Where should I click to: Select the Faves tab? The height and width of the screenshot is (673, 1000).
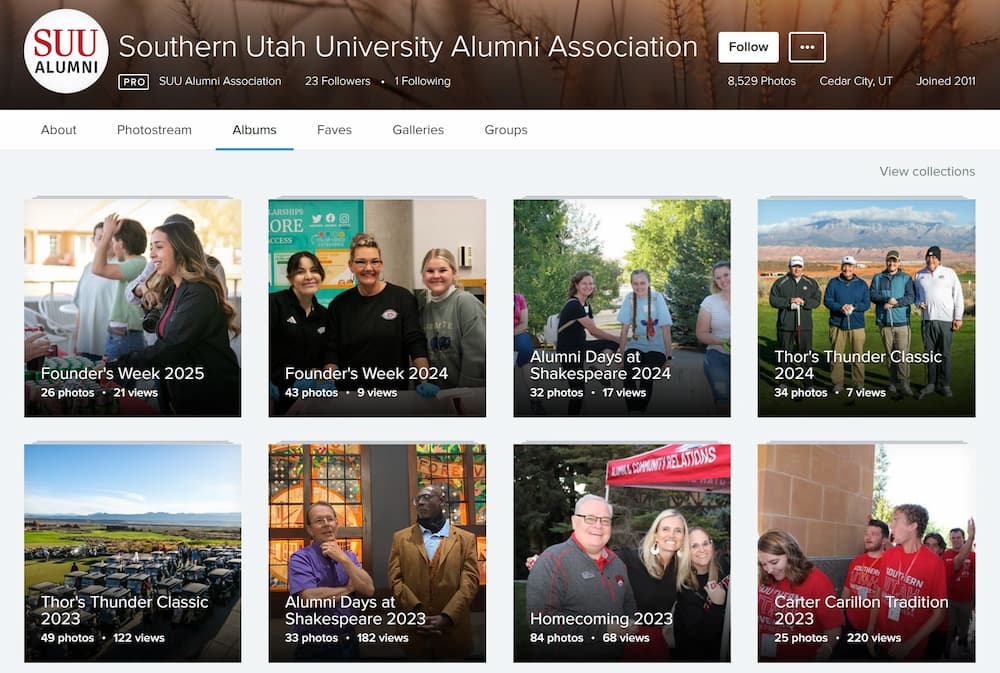(334, 130)
